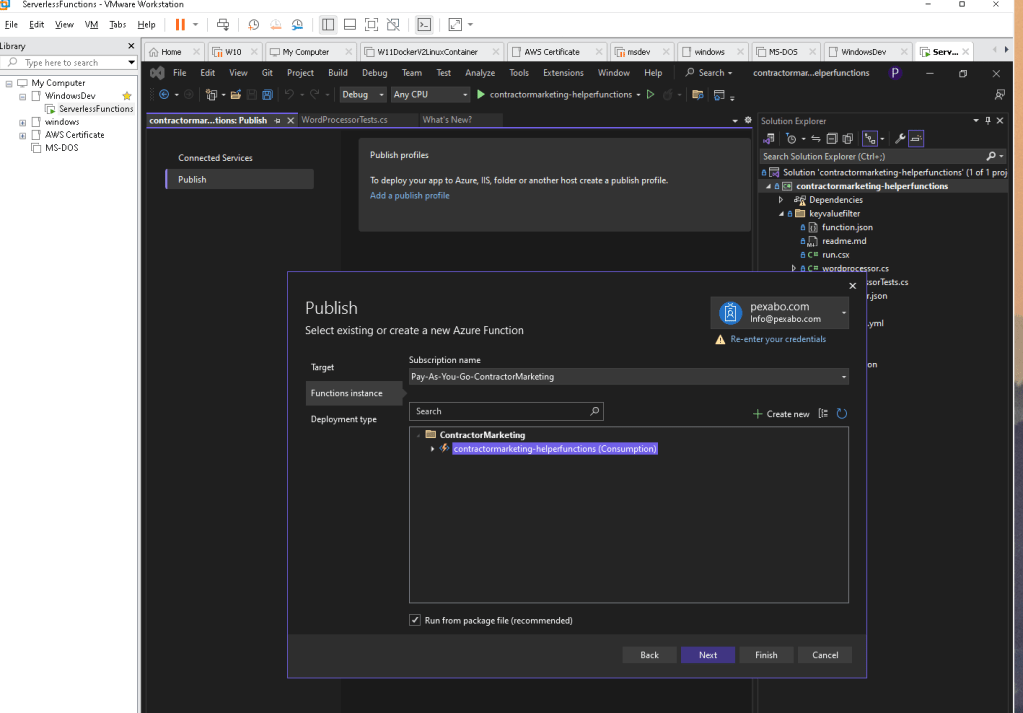Expand Dependencies node in Solution Explorer
The image size is (1023, 713).
781,200
